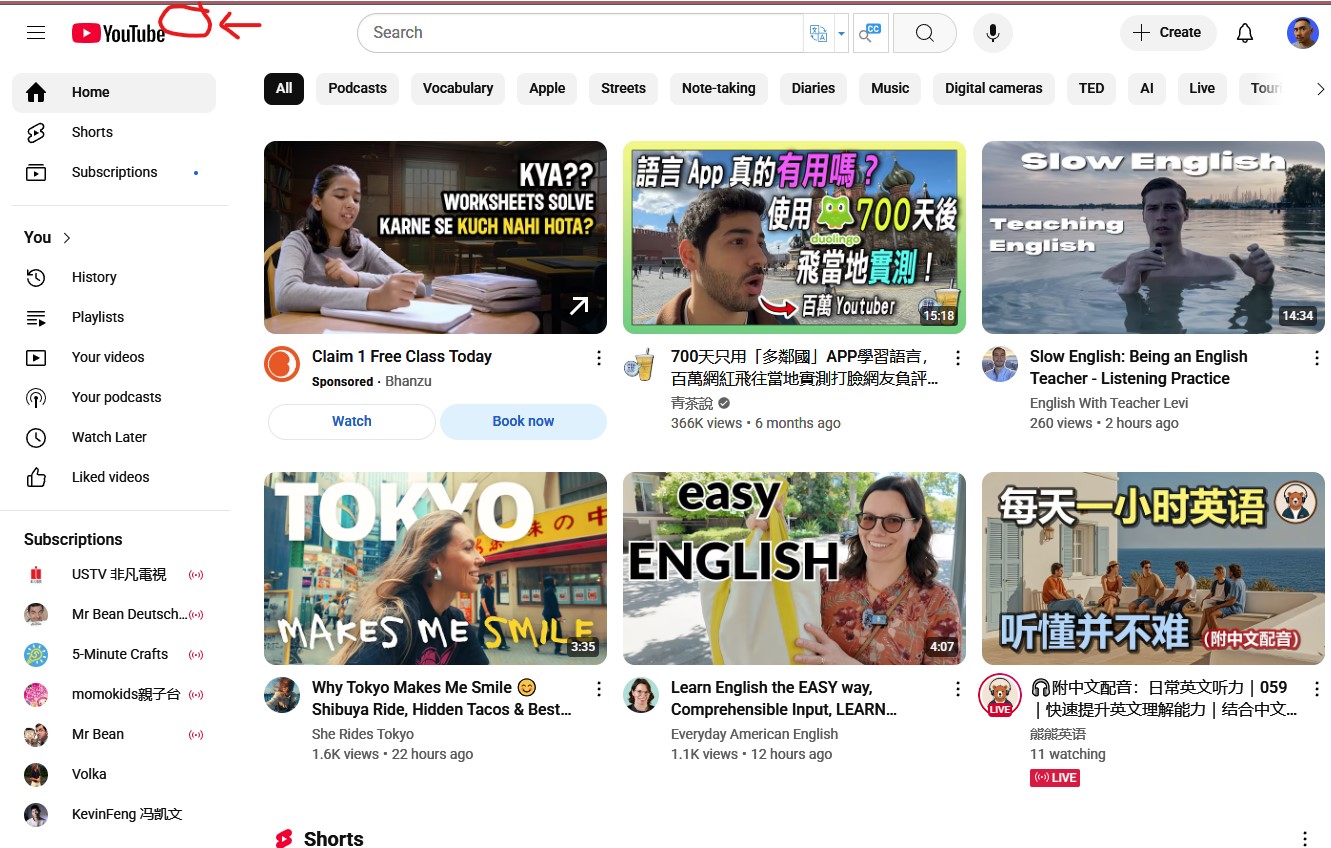Screen dimensions: 1331x848
Task: Click the magnifier search button
Action: click(x=925, y=33)
